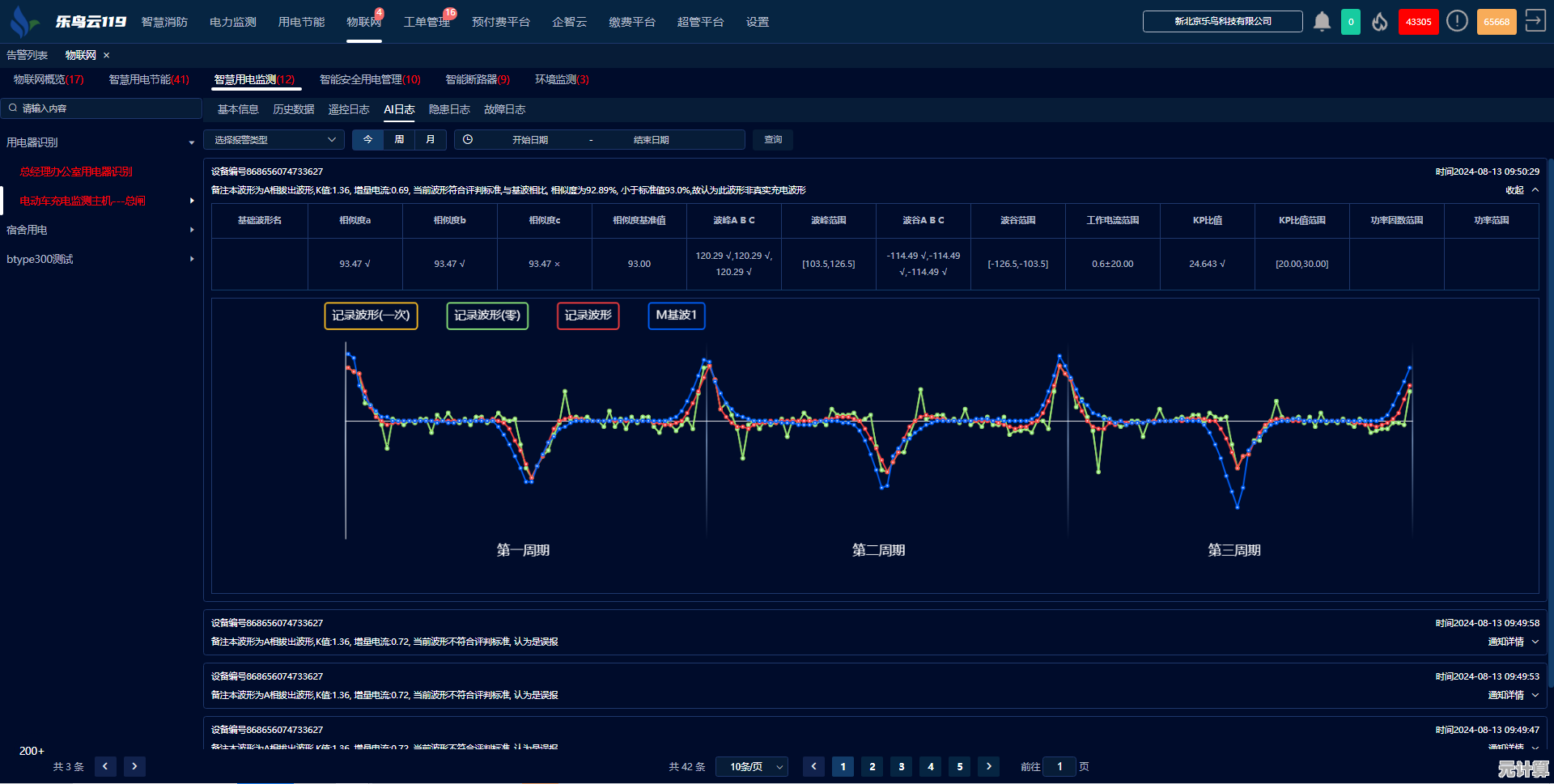Click 结束日期 end date field
The image size is (1554, 784).
click(x=651, y=139)
